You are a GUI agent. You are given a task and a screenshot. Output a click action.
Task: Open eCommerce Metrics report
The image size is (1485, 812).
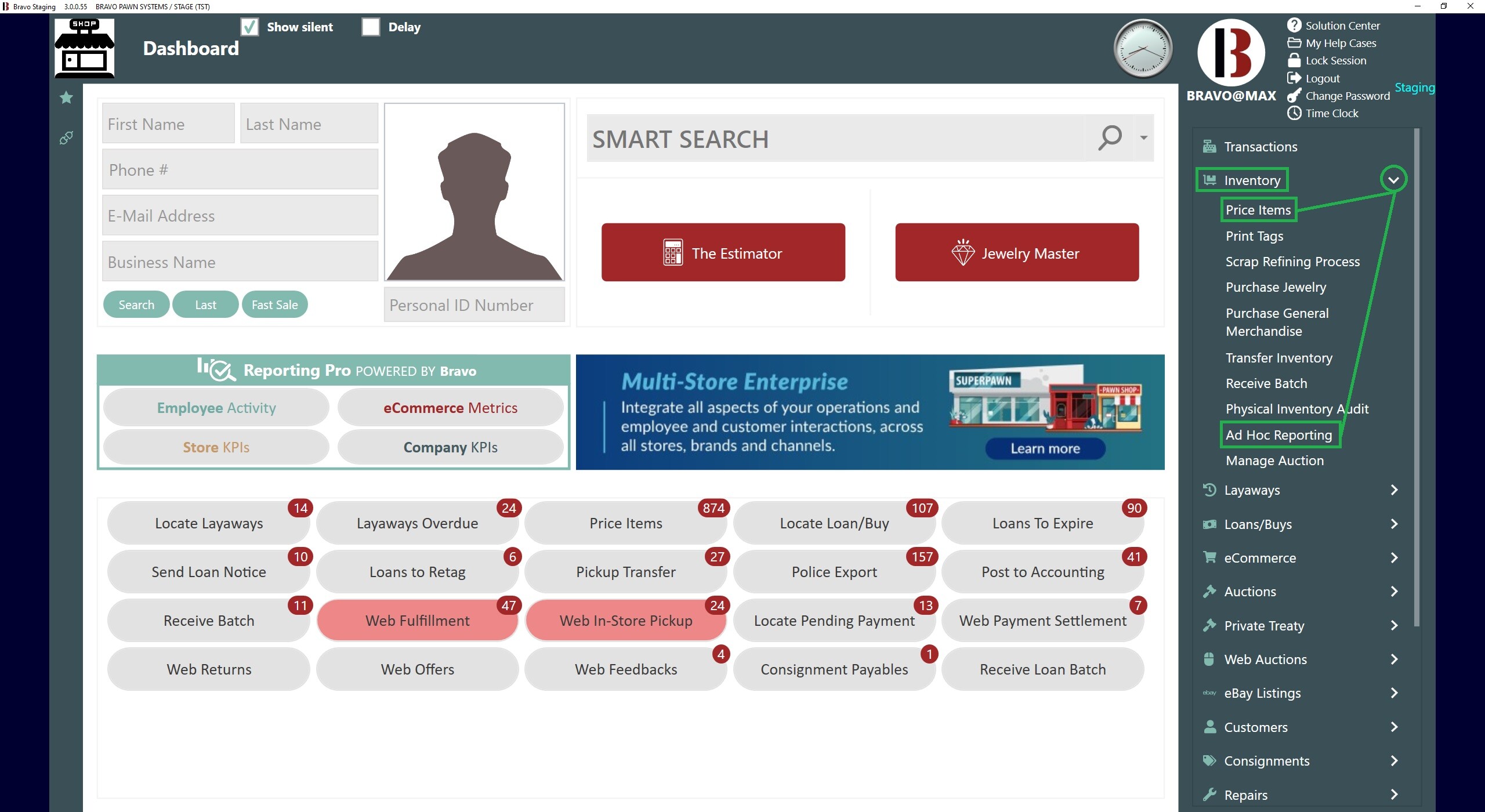click(x=450, y=408)
